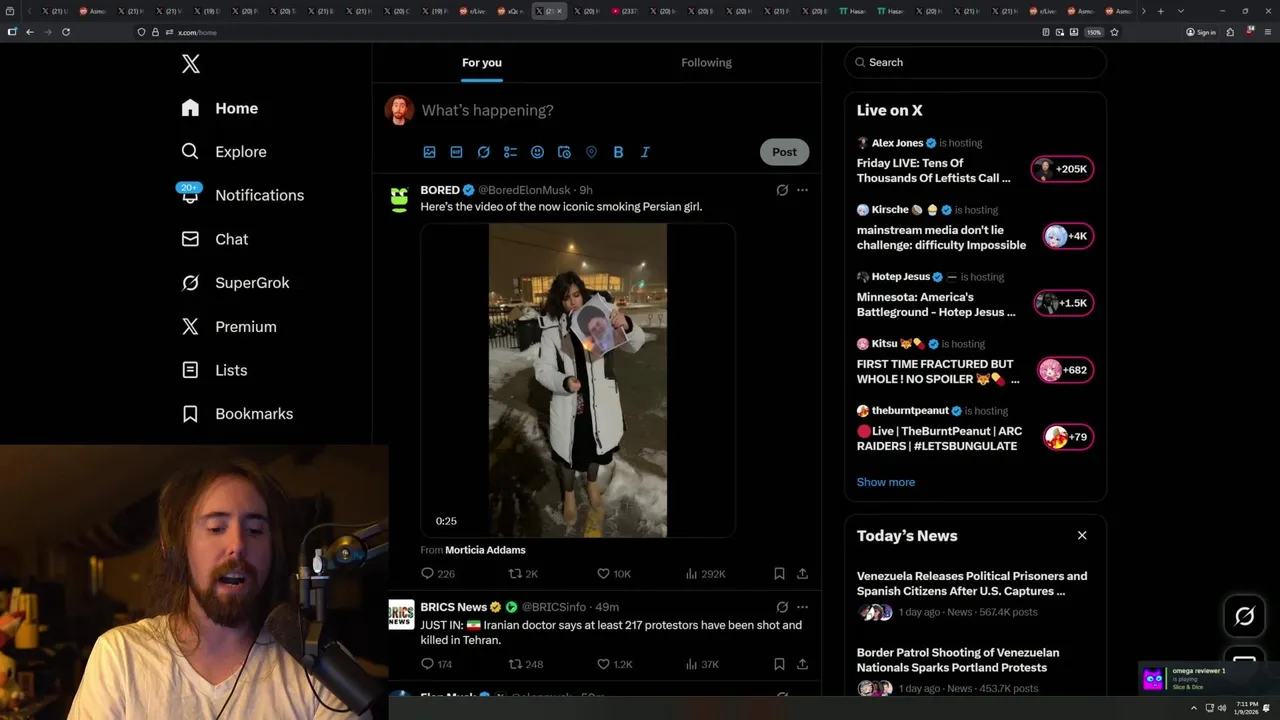View analytics of BRICS News post
This screenshot has height=720, width=1280.
(702, 664)
